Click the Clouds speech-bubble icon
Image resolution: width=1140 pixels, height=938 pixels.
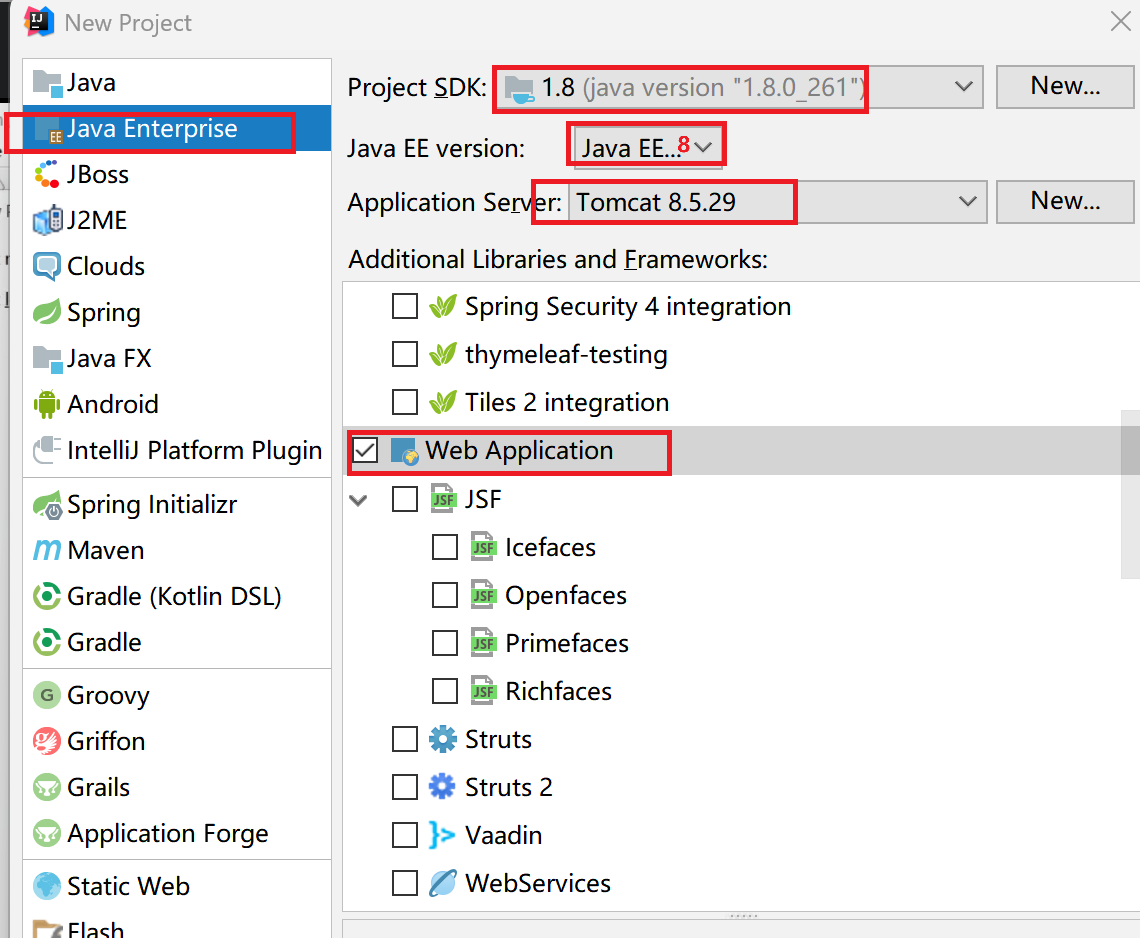[47, 266]
